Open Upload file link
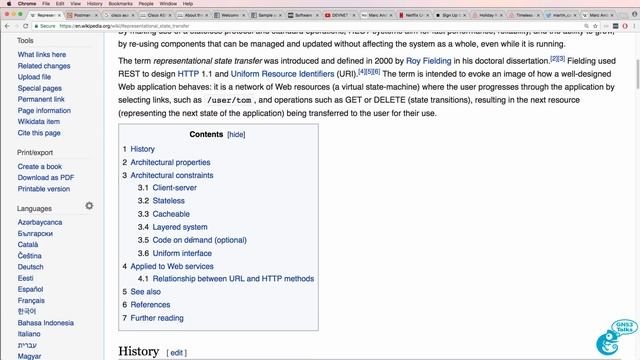This screenshot has height=360, width=640. [x=34, y=77]
